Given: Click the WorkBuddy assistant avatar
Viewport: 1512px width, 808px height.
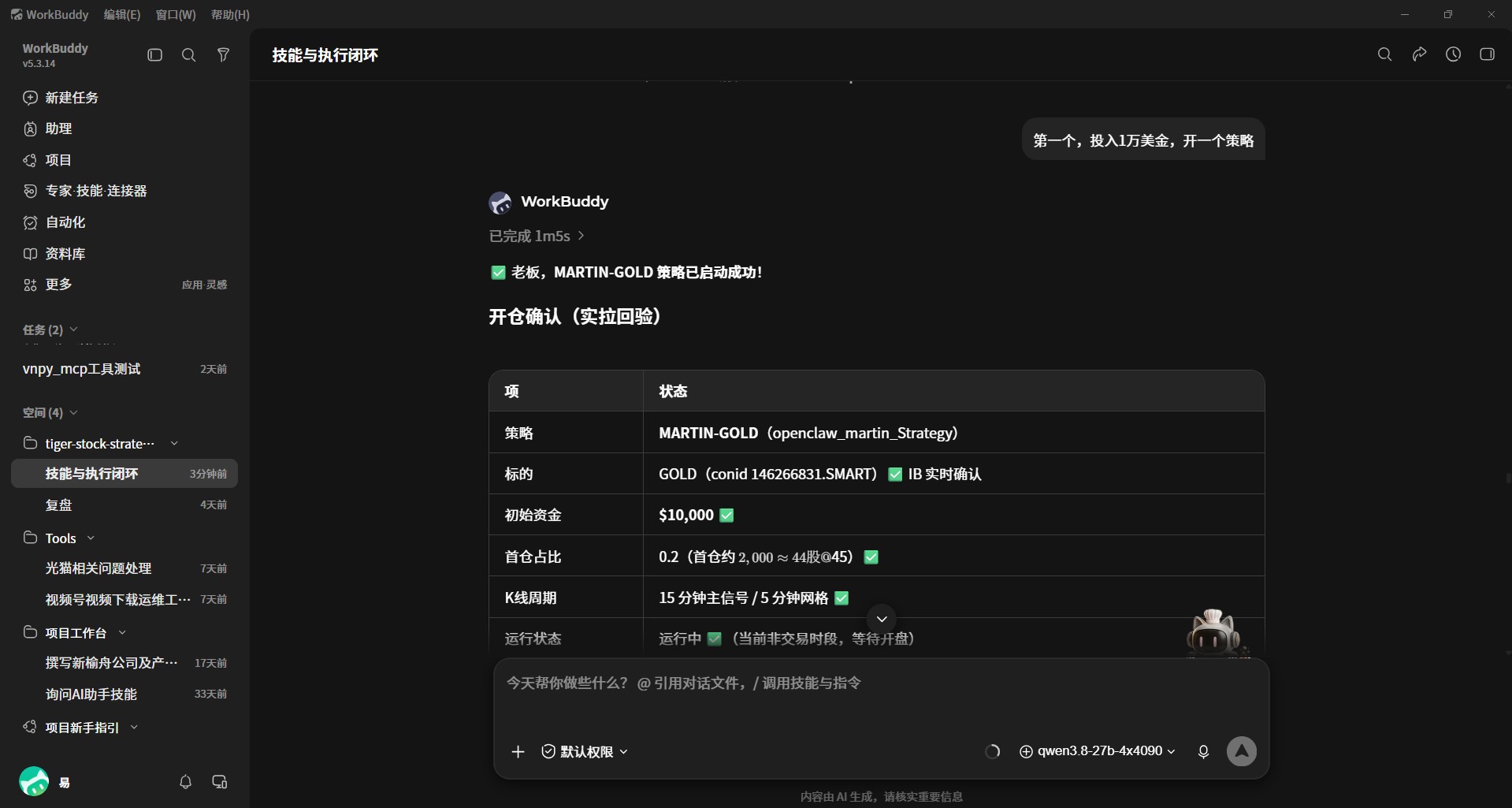Looking at the screenshot, I should [x=500, y=203].
